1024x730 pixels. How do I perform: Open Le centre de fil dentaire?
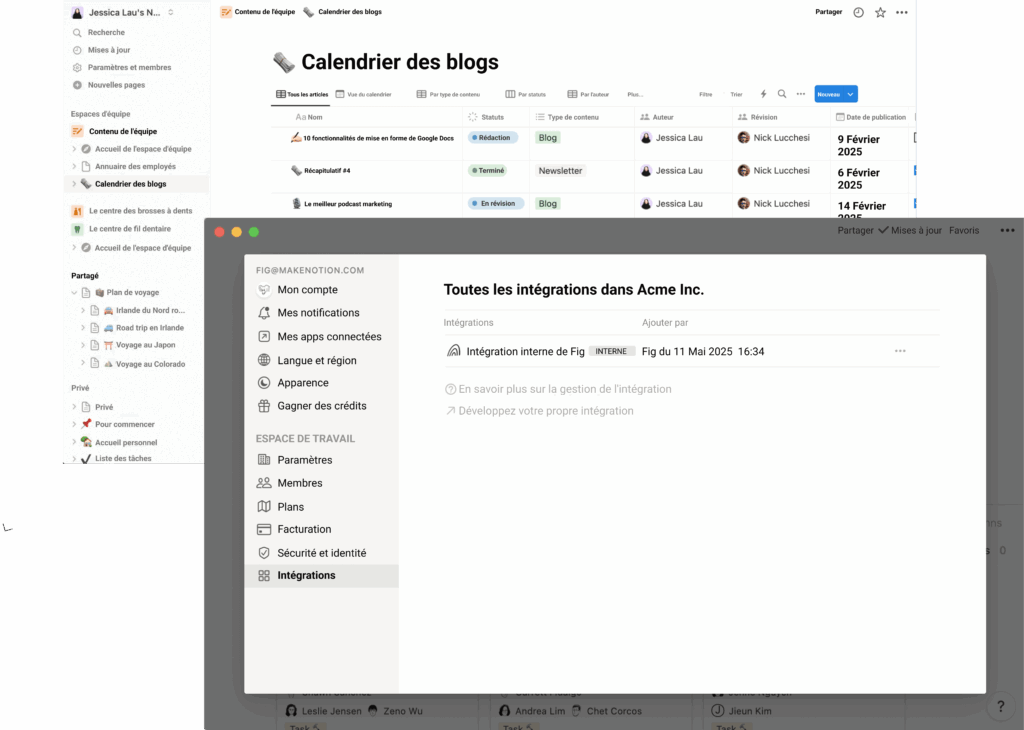pos(121,229)
